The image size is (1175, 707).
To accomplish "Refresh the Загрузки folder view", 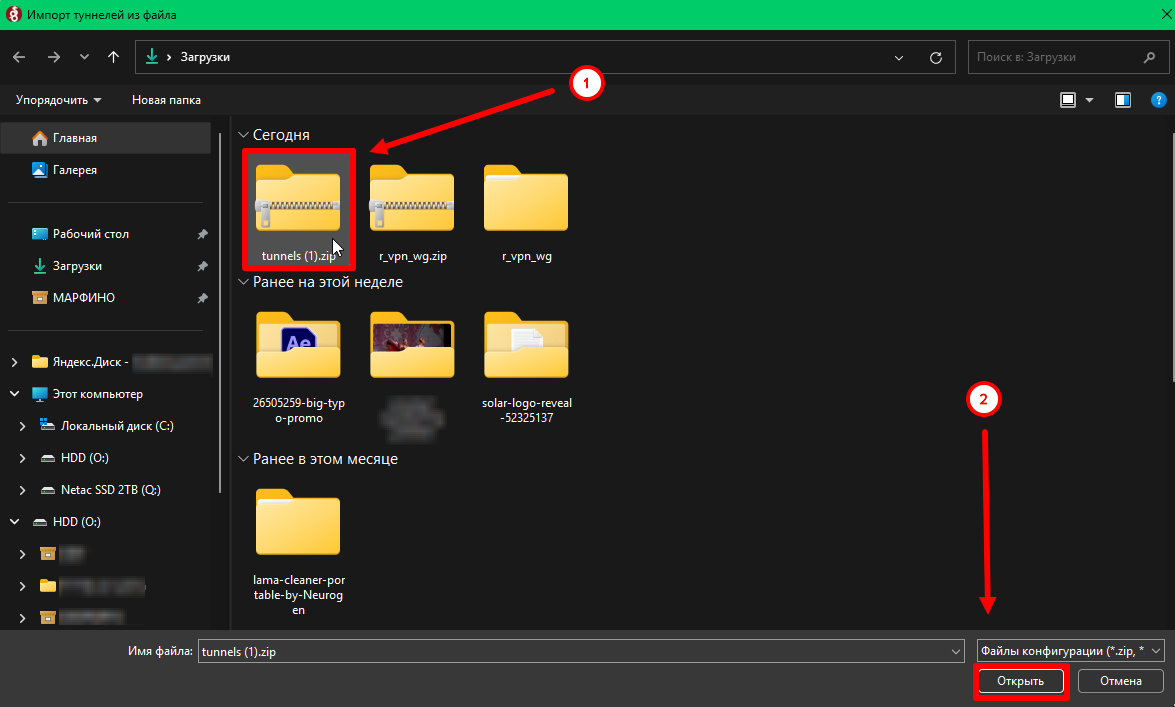I will tap(935, 58).
